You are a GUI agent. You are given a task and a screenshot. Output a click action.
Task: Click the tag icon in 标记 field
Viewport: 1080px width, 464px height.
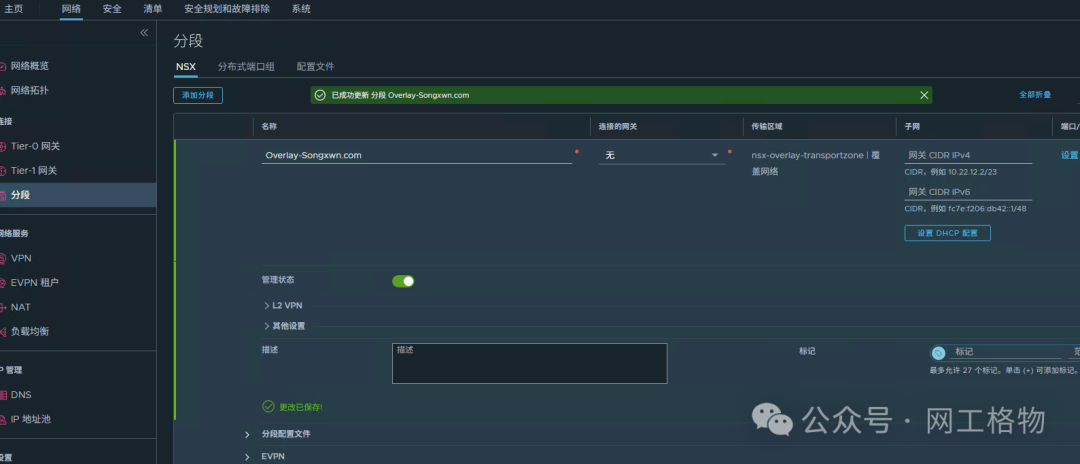coord(938,353)
